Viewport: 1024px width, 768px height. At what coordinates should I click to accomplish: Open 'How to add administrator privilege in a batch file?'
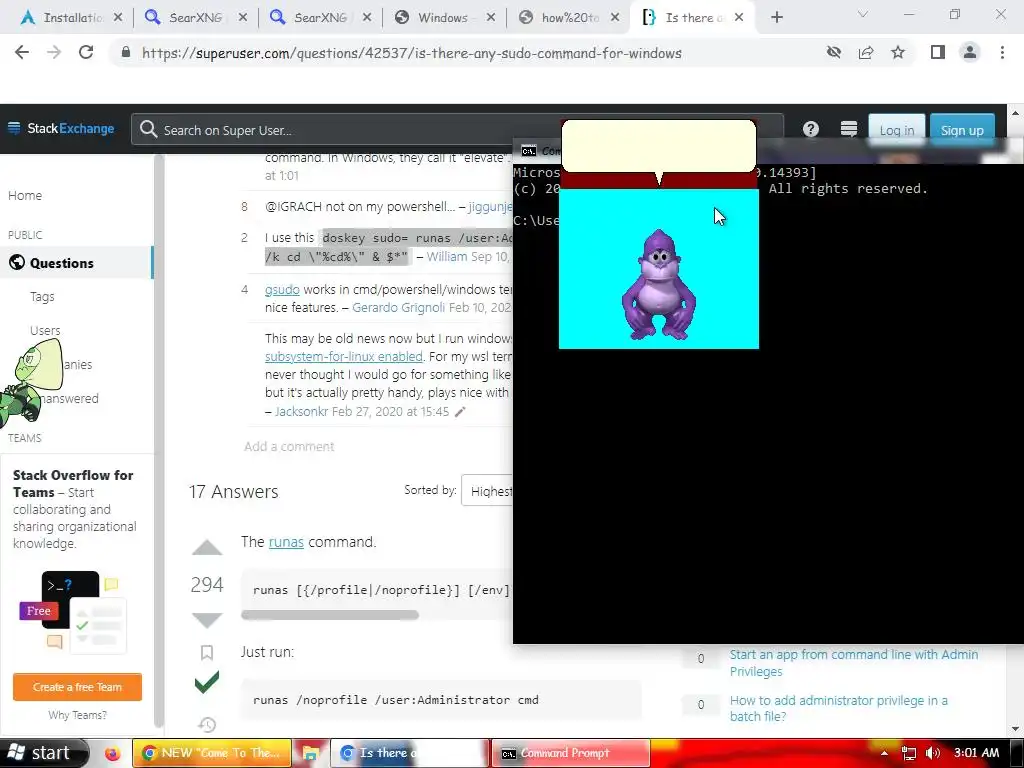[x=839, y=708]
